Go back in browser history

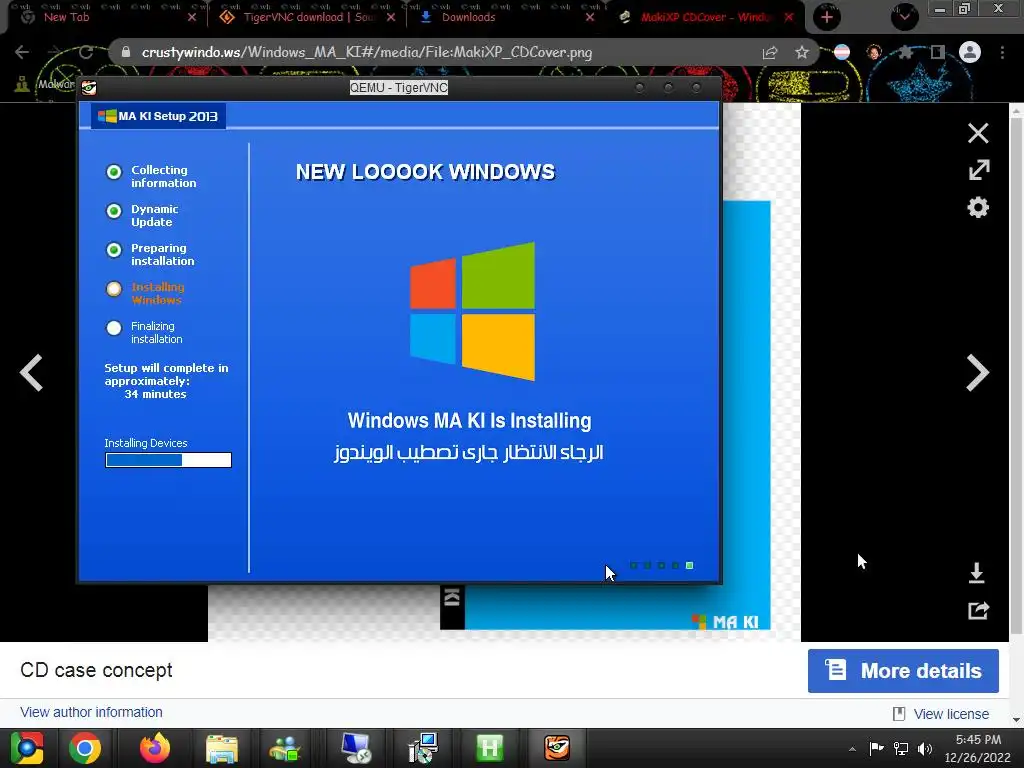pos(22,52)
